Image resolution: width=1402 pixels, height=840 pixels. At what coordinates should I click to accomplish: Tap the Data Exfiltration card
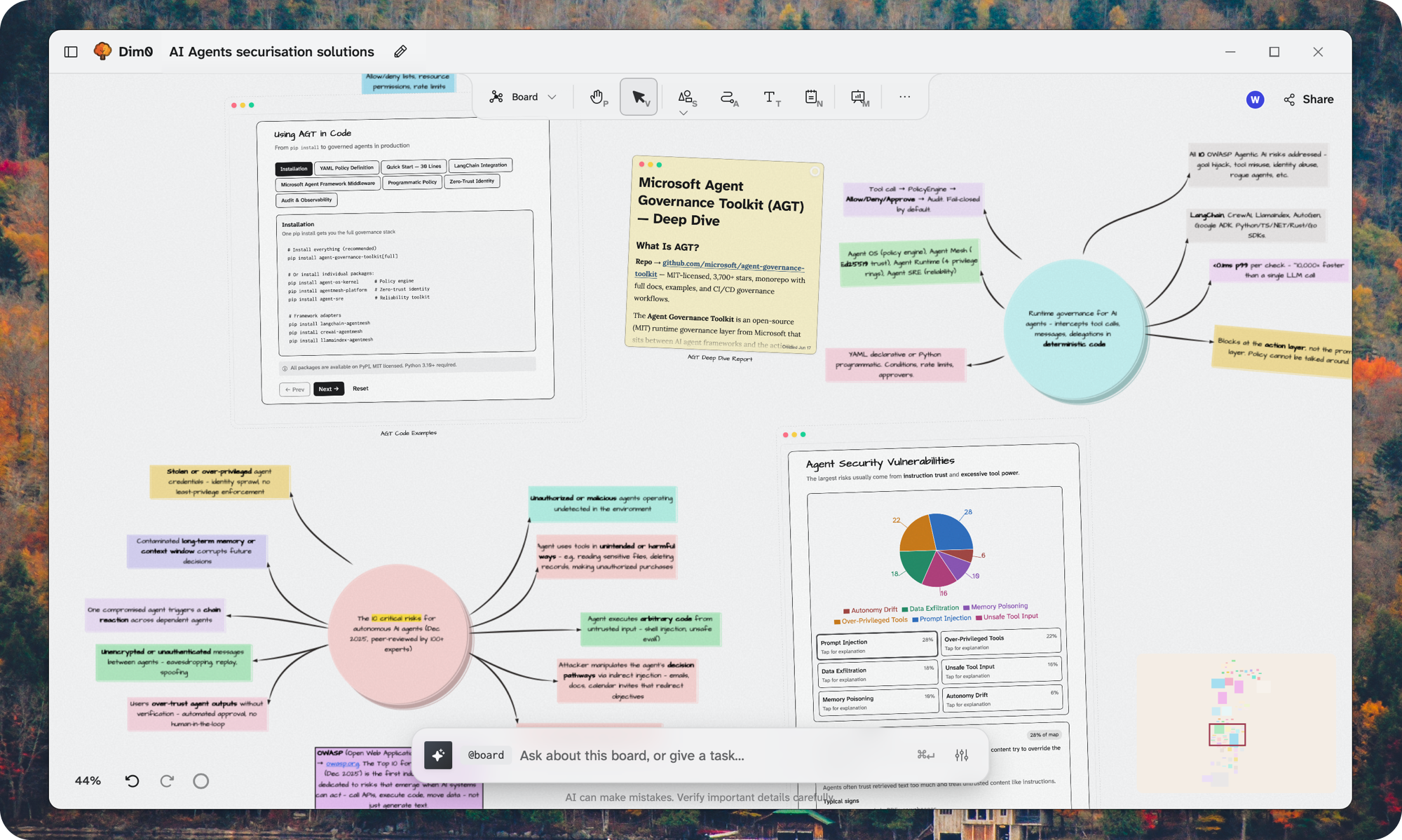pyautogui.click(x=878, y=674)
